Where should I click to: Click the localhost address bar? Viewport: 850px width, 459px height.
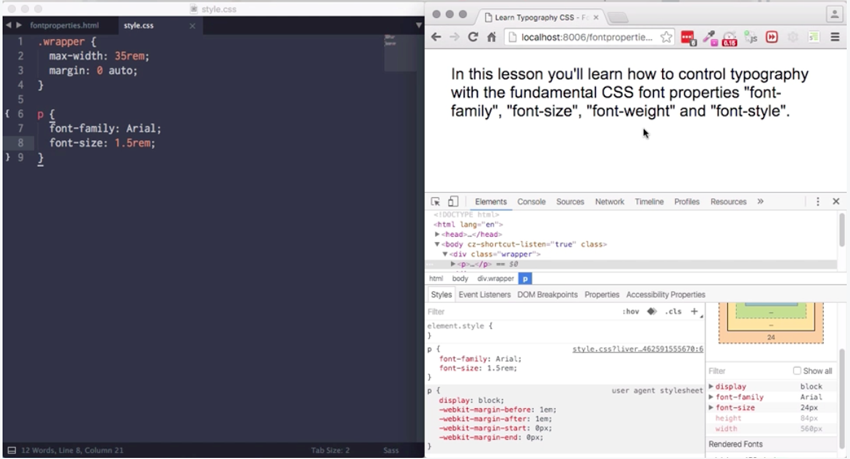click(x=587, y=37)
